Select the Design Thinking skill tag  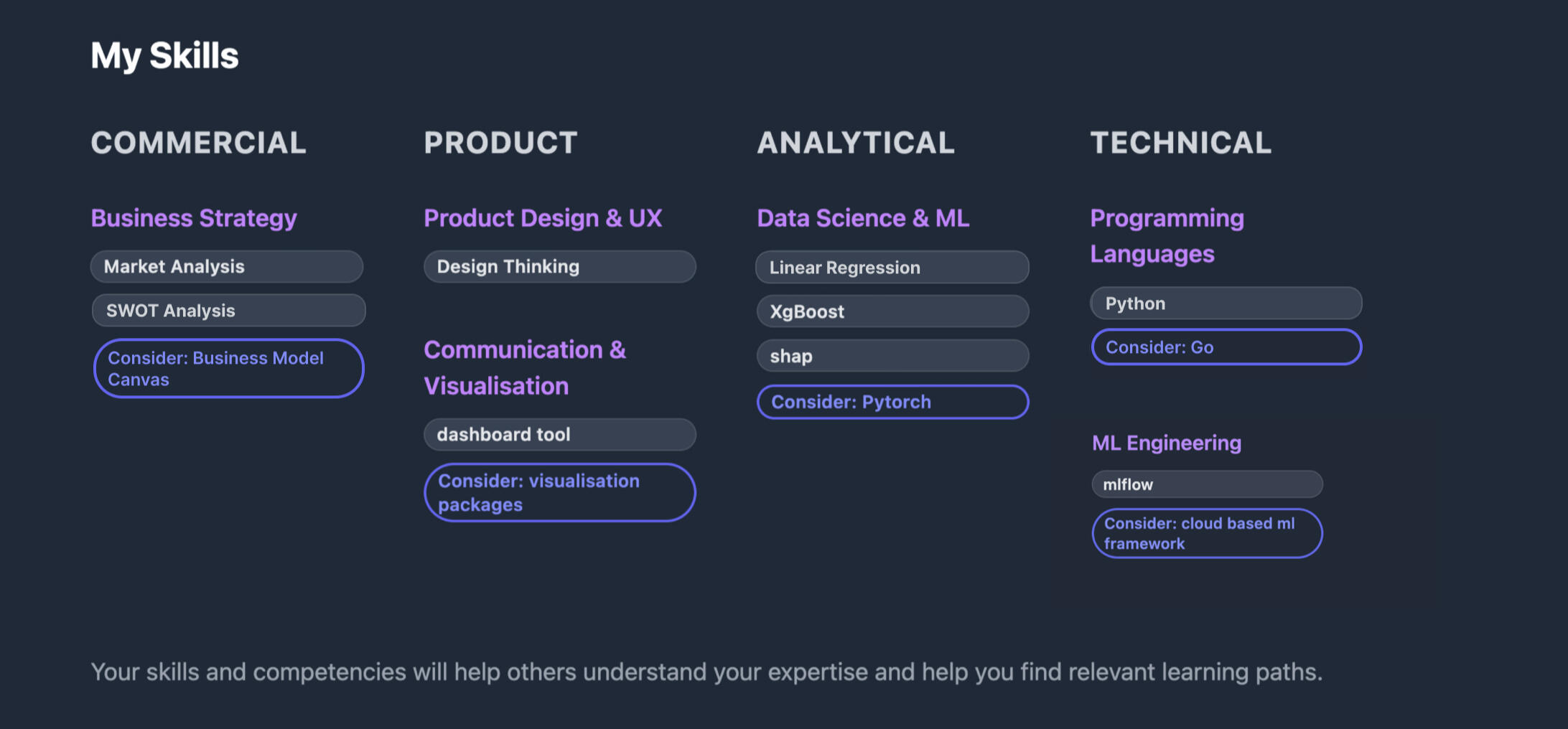click(560, 267)
